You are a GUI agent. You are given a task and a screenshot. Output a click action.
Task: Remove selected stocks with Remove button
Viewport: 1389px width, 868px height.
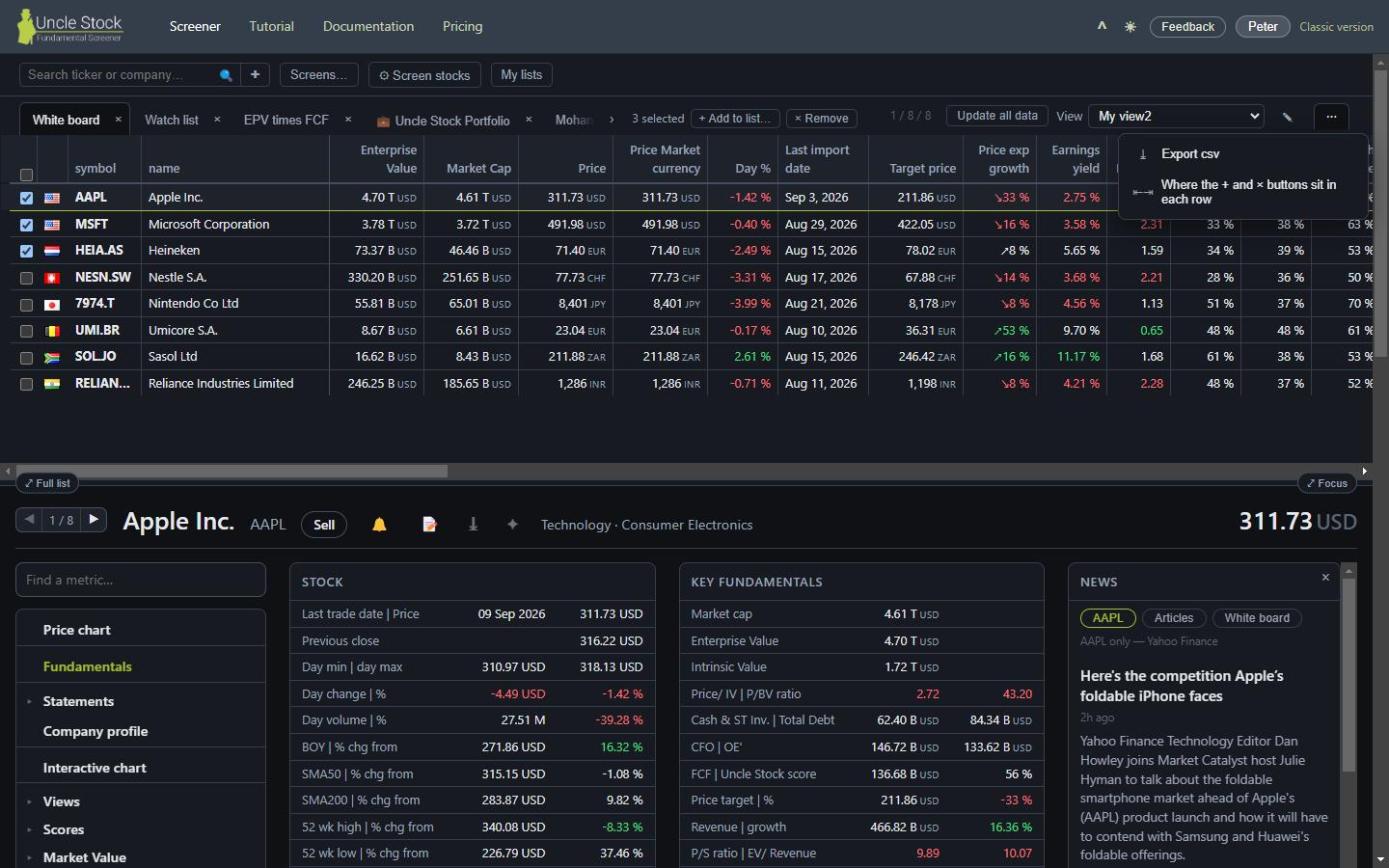click(821, 118)
